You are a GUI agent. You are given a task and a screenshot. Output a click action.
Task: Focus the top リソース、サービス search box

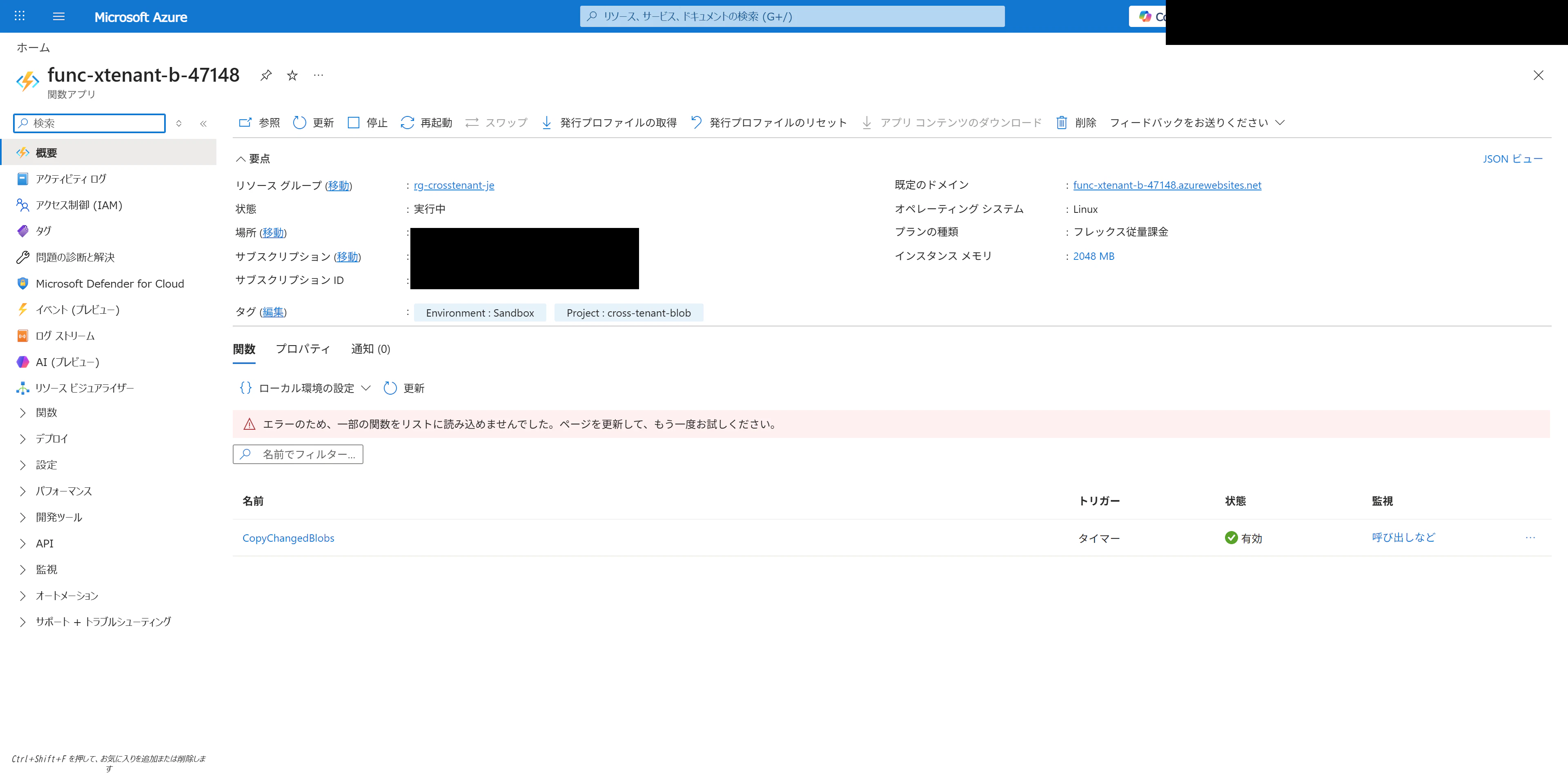click(x=792, y=16)
